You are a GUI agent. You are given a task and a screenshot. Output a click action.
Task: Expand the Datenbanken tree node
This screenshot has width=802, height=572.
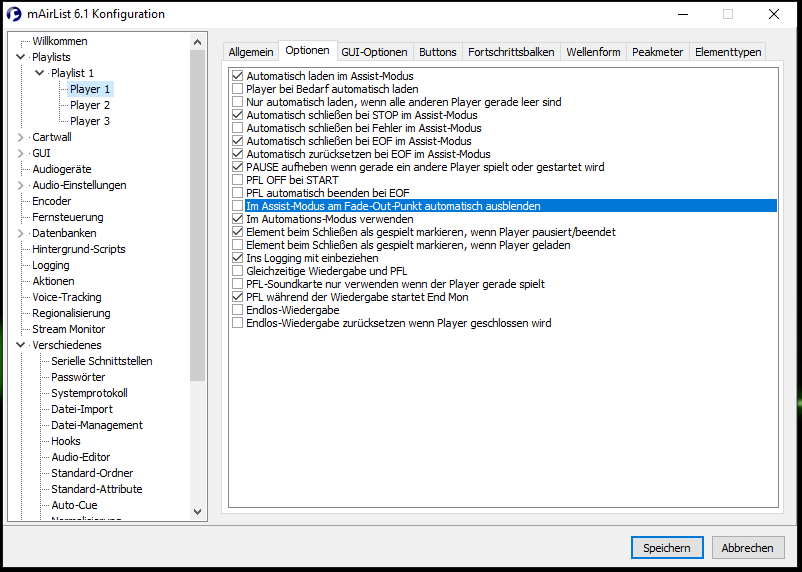click(21, 233)
